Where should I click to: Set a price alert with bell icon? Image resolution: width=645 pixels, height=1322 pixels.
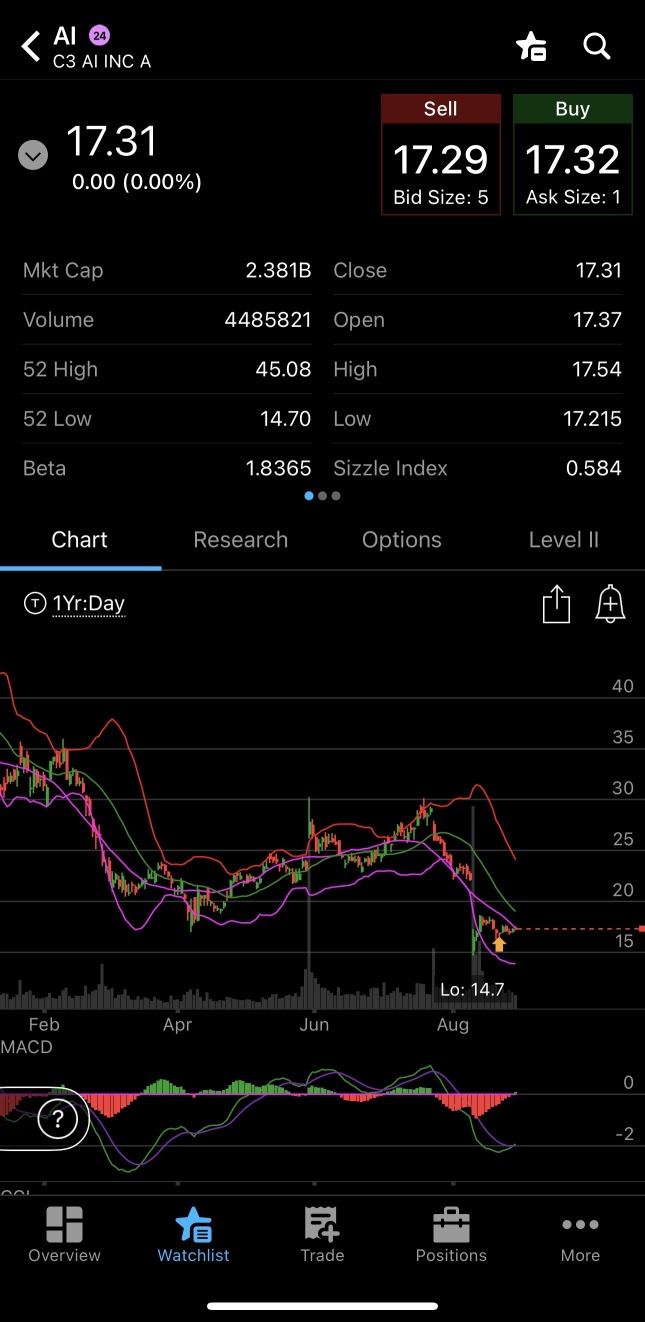610,605
